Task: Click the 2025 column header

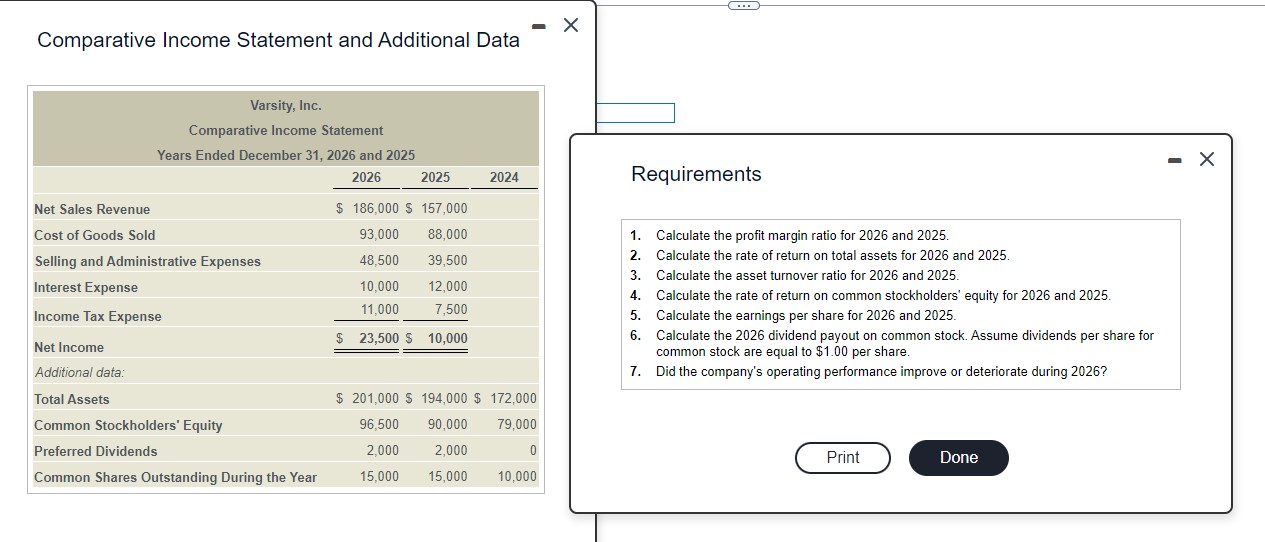Action: [x=435, y=177]
